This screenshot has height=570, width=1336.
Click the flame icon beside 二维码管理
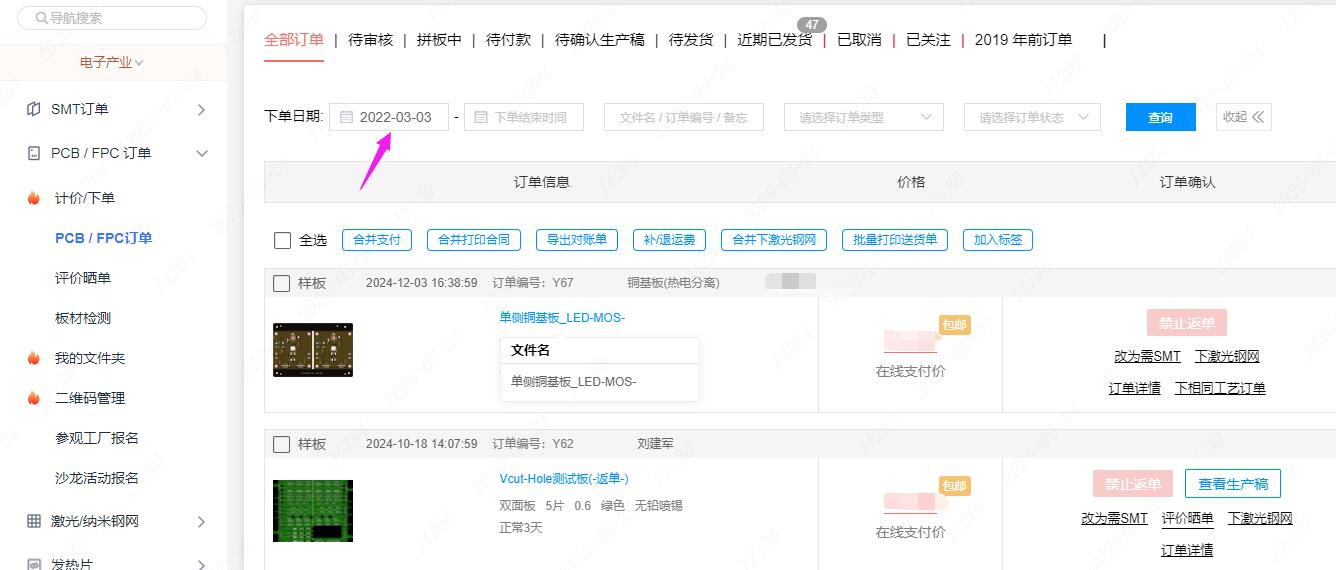(34, 398)
